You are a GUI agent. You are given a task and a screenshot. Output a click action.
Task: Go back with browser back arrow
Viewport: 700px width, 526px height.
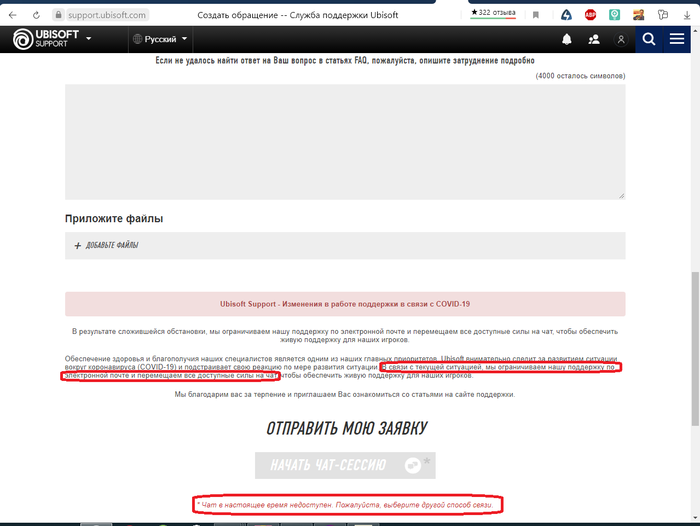[x=11, y=15]
